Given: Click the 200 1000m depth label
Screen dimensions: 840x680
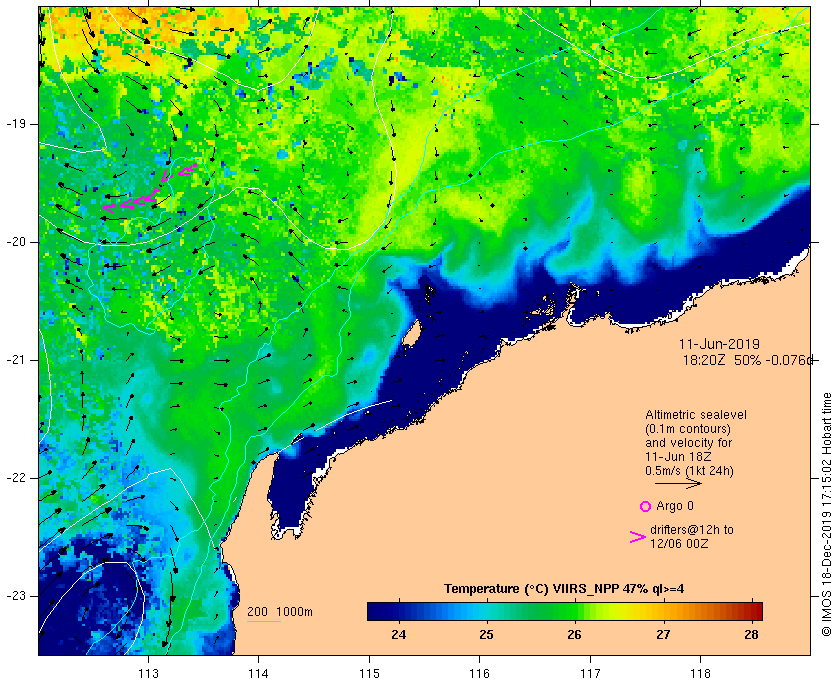Looking at the screenshot, I should (x=280, y=612).
